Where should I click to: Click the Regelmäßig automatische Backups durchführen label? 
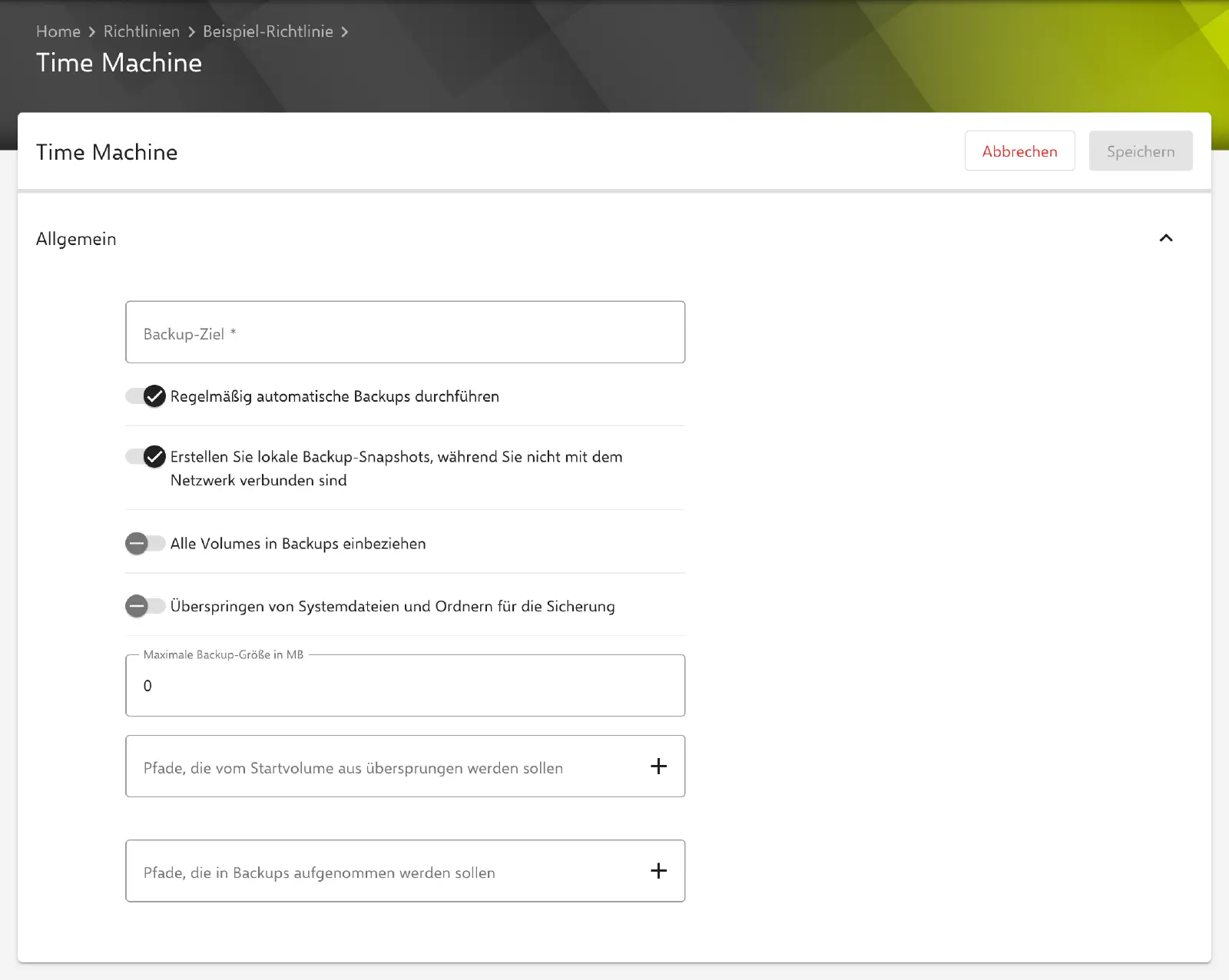pyautogui.click(x=335, y=396)
